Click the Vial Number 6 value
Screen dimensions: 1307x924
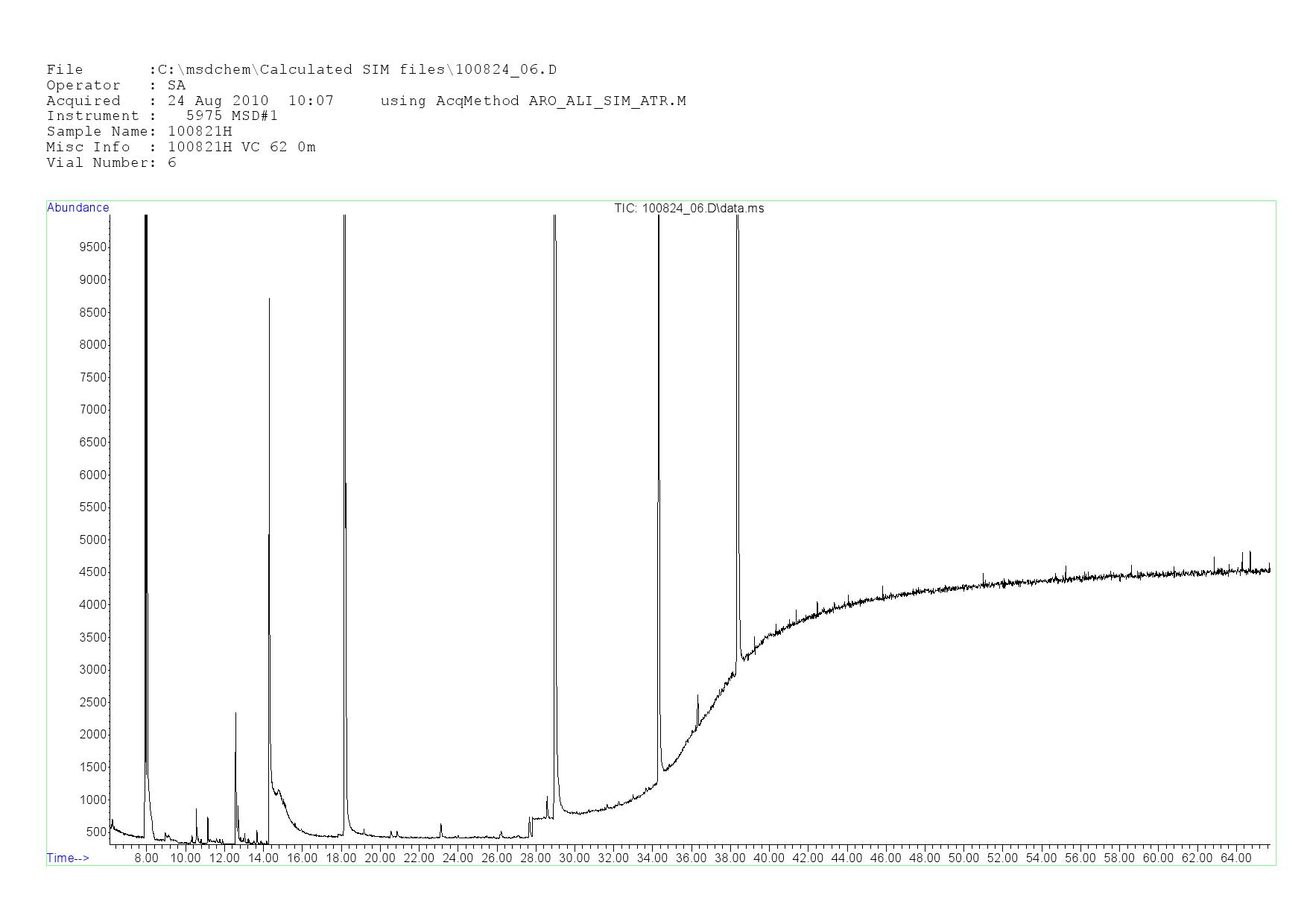tap(172, 163)
